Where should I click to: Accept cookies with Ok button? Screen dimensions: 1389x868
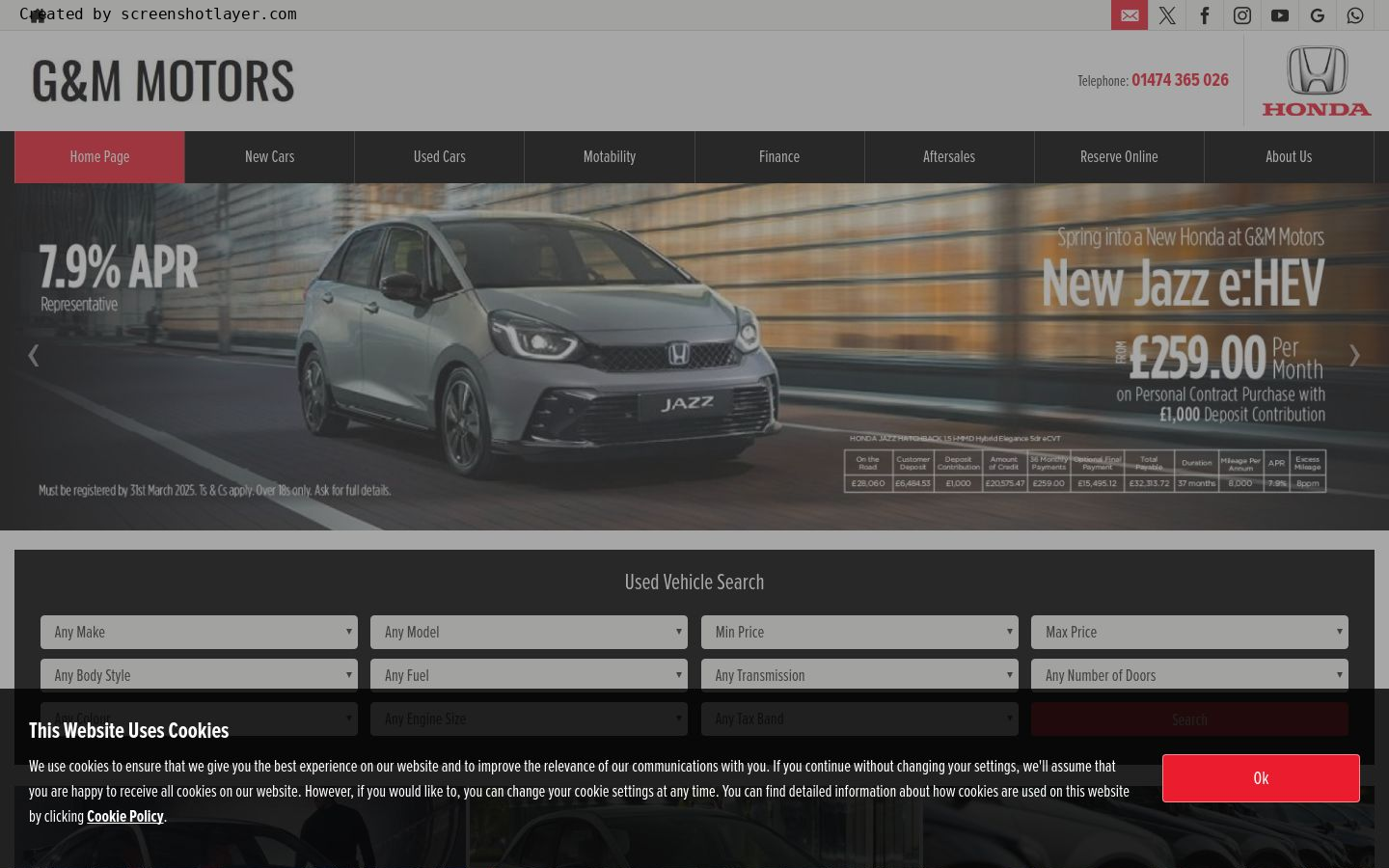coord(1261,778)
